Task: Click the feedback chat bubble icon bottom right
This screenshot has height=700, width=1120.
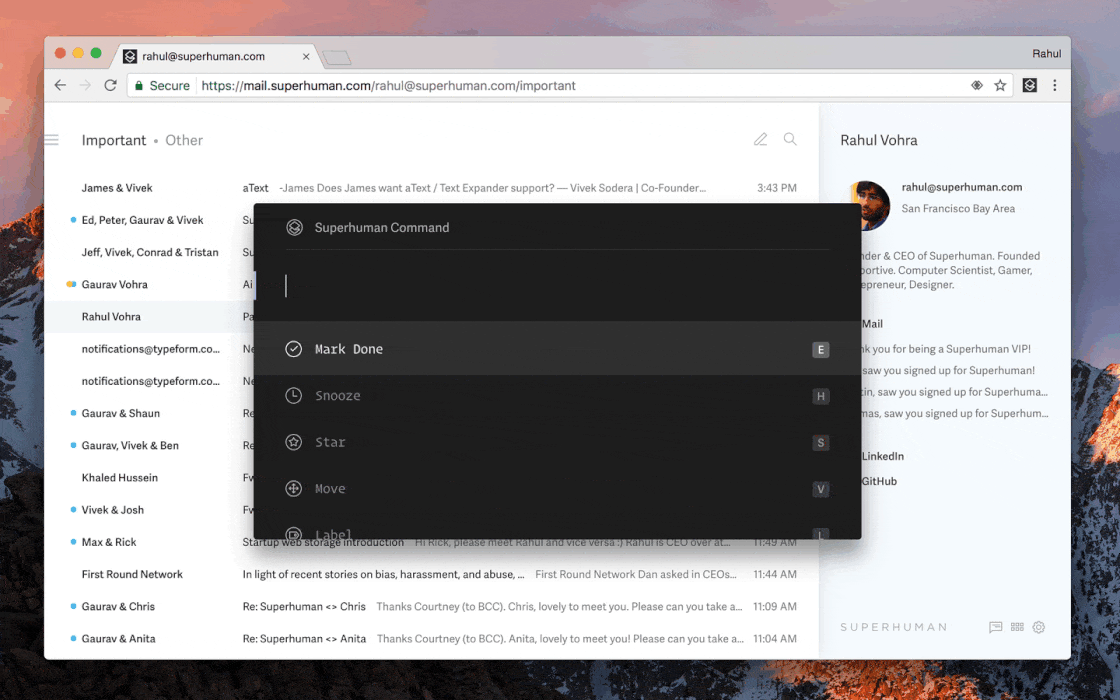Action: coord(995,627)
